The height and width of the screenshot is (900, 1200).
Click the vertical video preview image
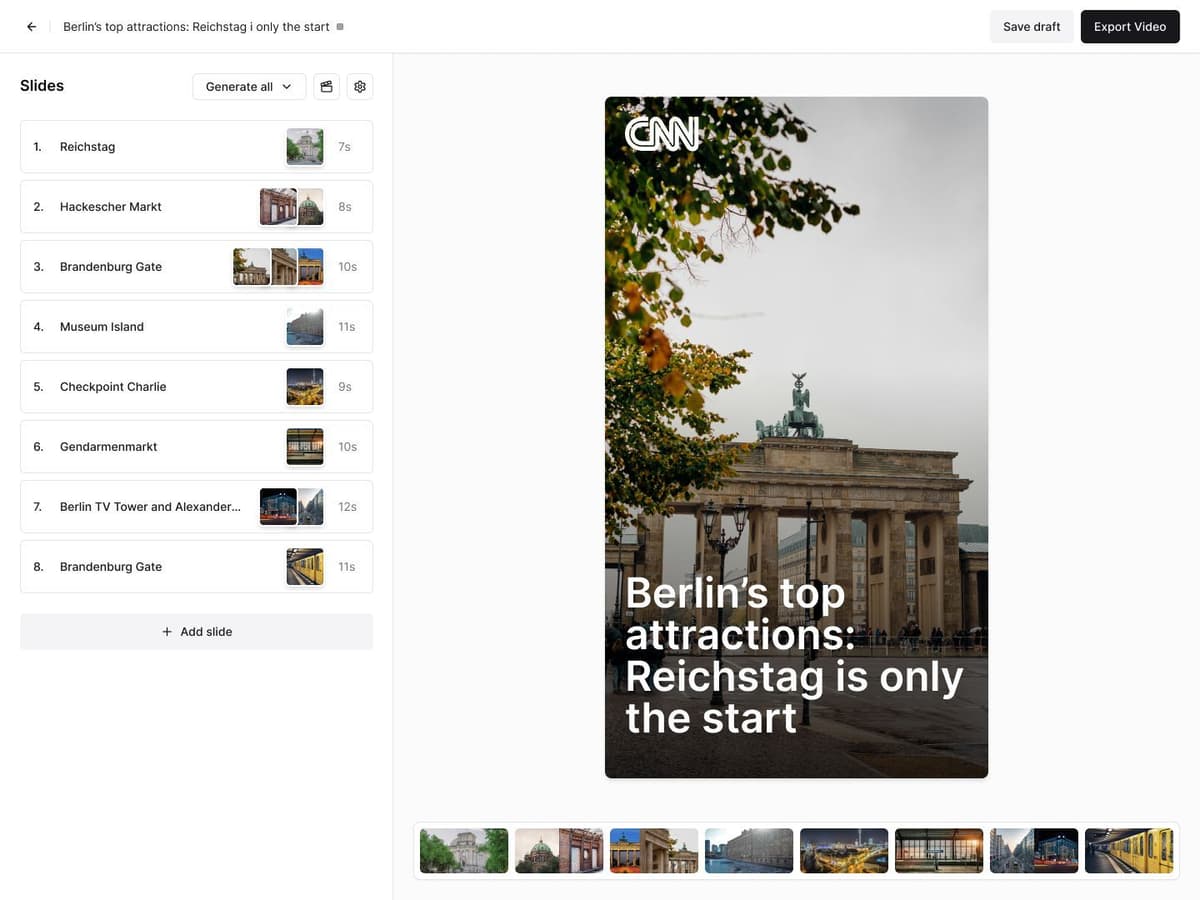[796, 437]
